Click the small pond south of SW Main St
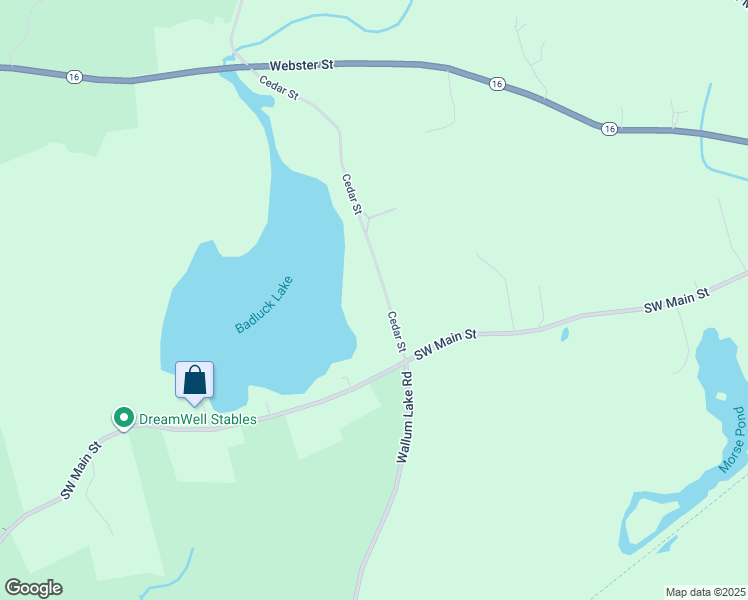This screenshot has width=748, height=600. 565,334
